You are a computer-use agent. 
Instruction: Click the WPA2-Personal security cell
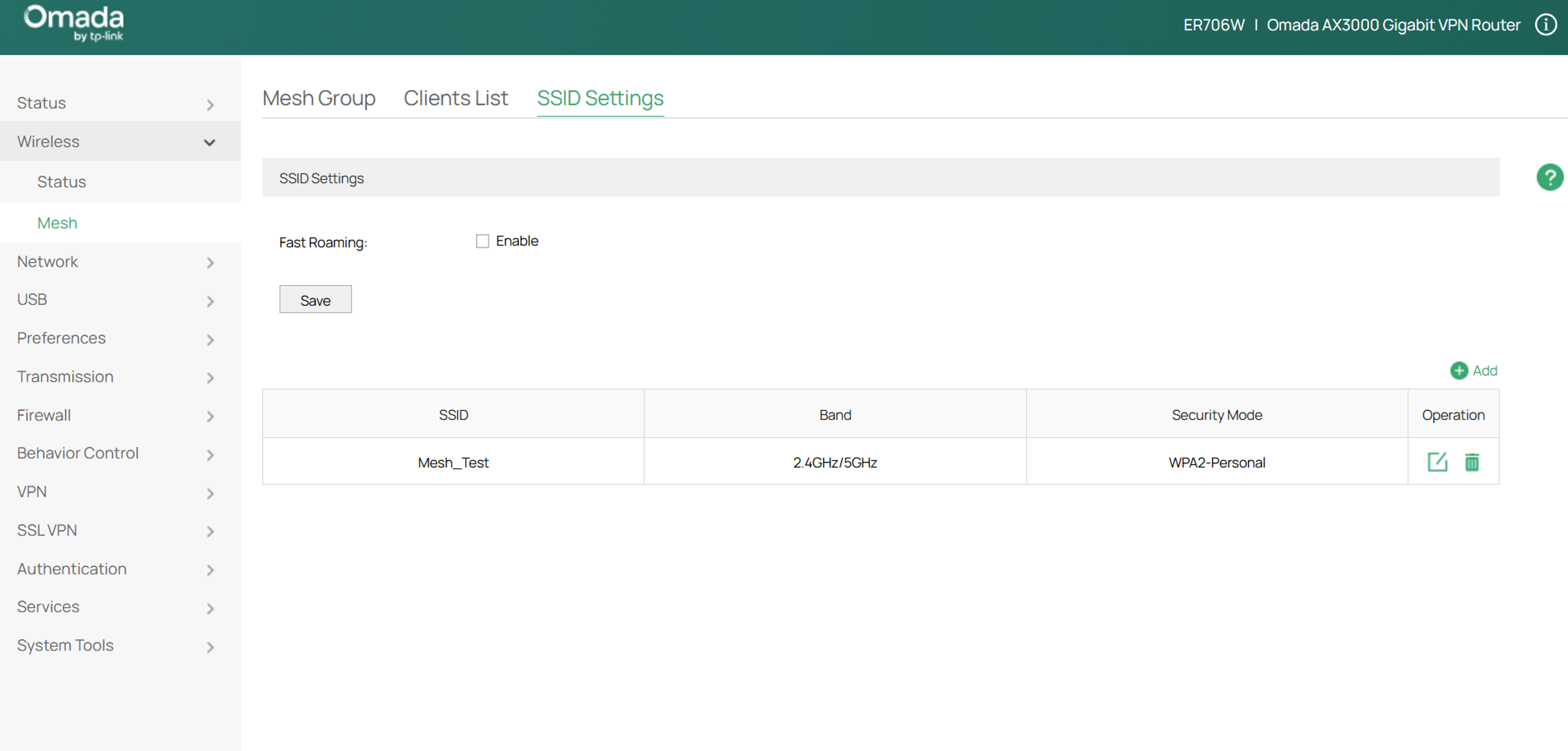(x=1217, y=462)
